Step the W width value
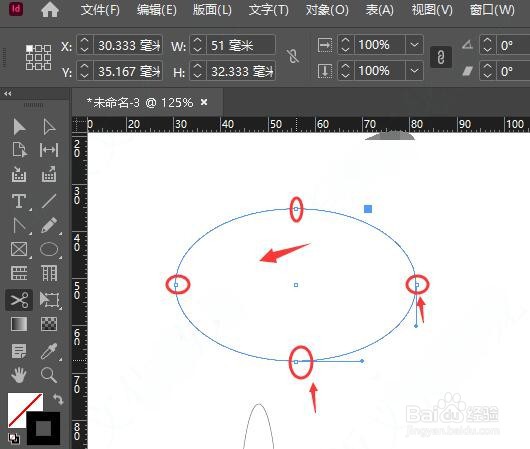 pyautogui.click(x=198, y=45)
